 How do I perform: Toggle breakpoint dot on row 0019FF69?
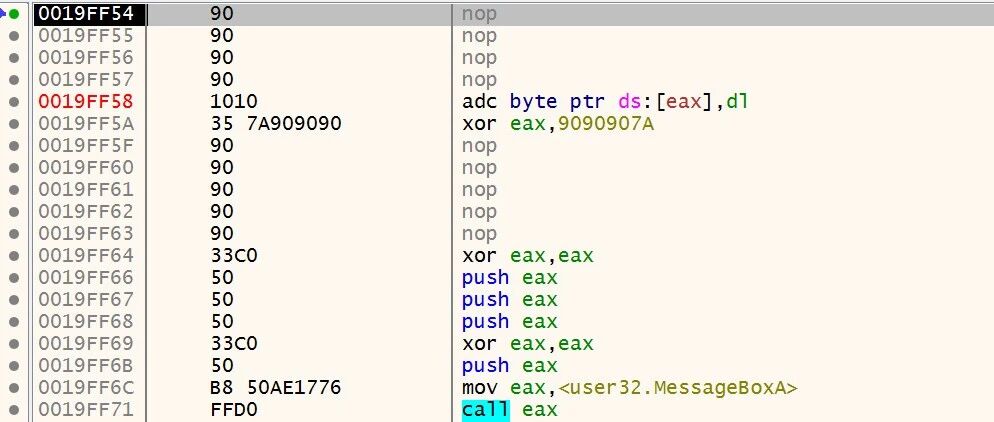14,343
